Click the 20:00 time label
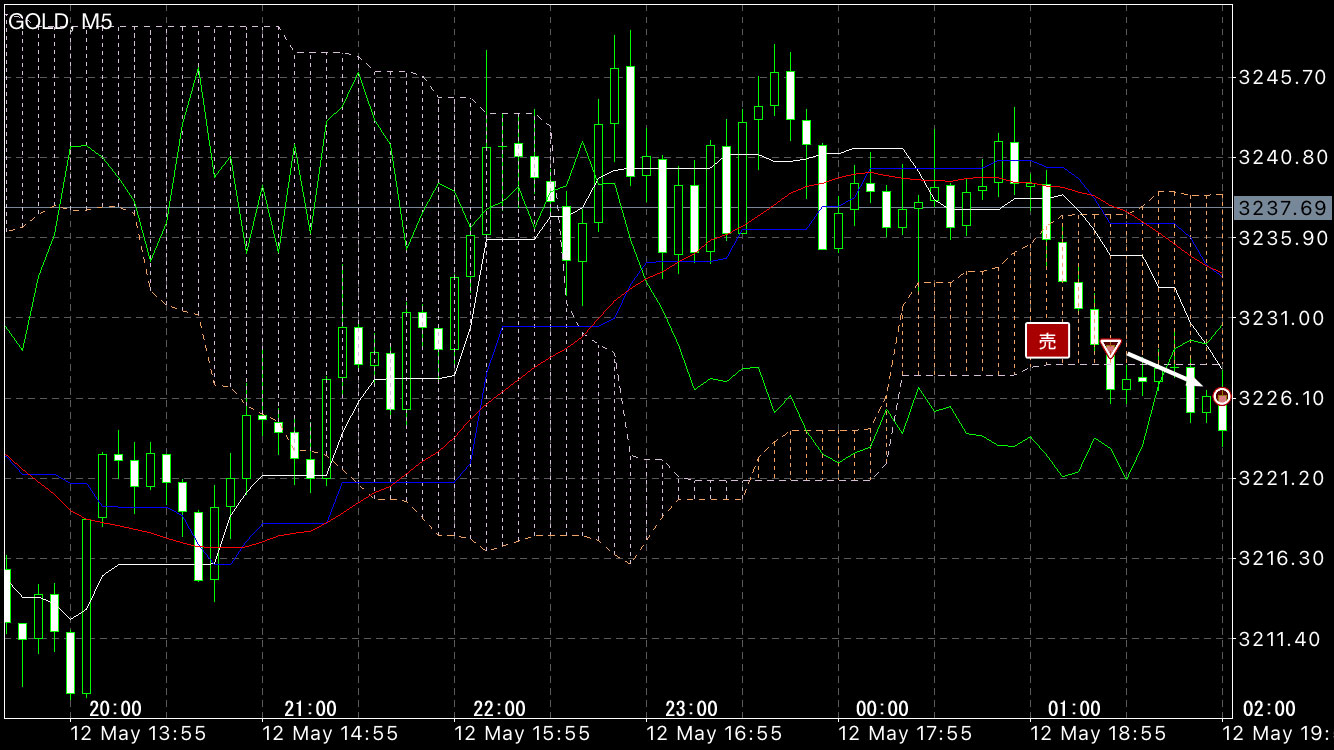 (x=115, y=709)
